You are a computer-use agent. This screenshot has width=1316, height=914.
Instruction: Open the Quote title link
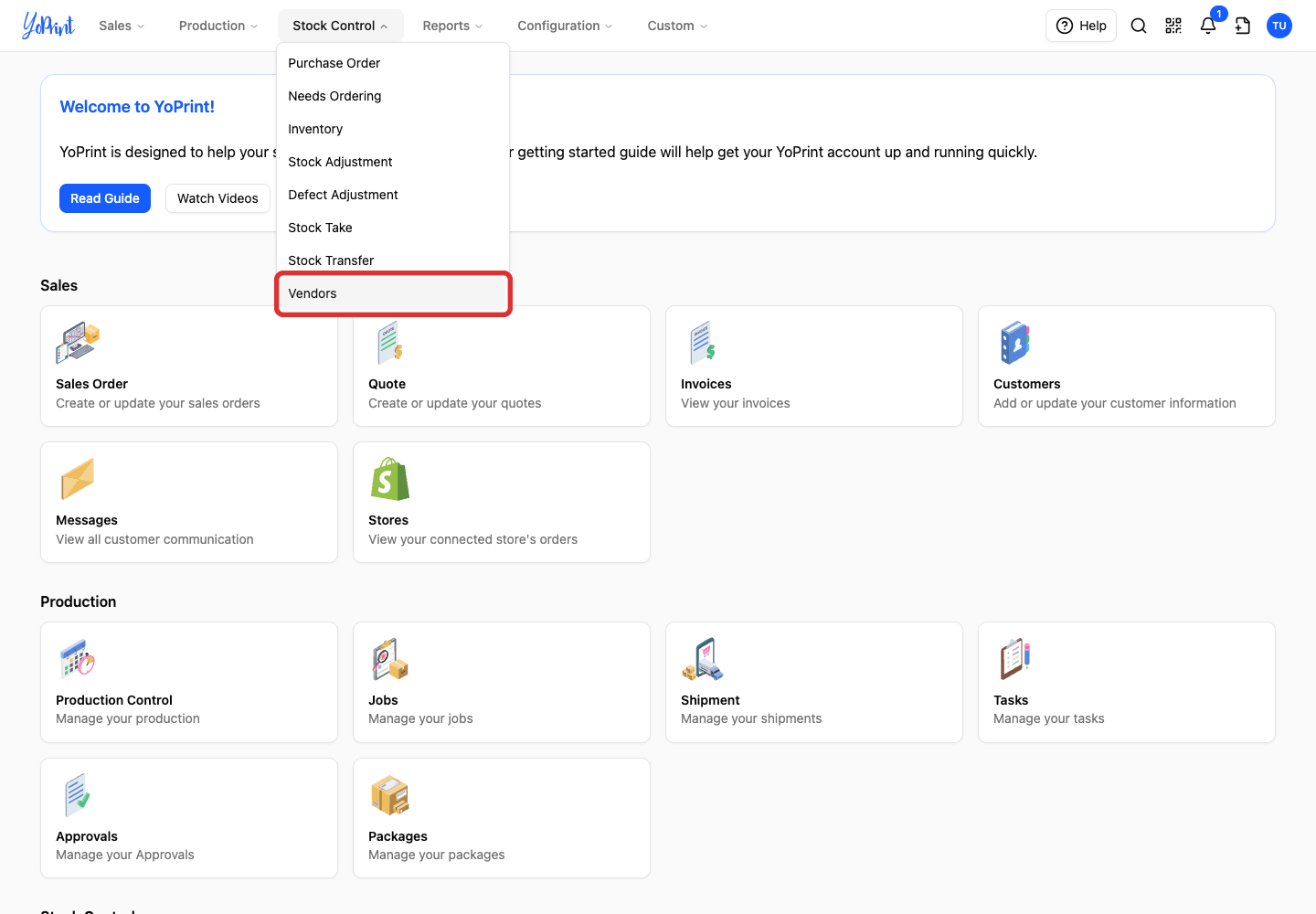coord(387,384)
